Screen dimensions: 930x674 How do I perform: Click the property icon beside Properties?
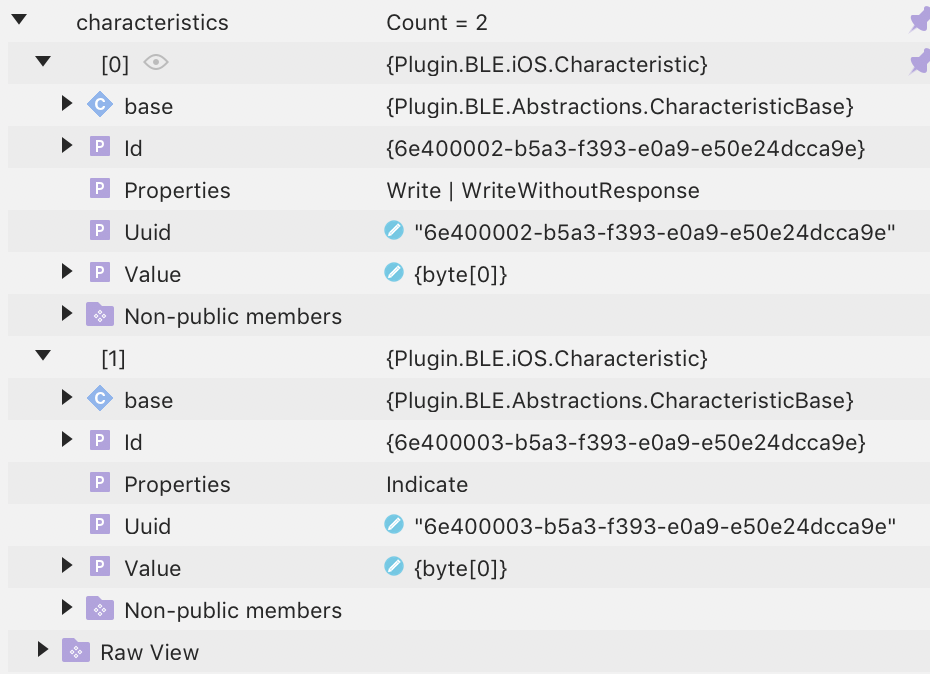click(x=99, y=190)
